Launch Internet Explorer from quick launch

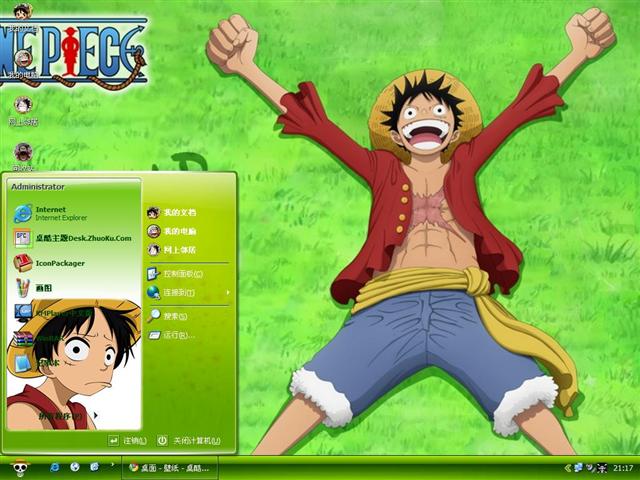(x=55, y=467)
